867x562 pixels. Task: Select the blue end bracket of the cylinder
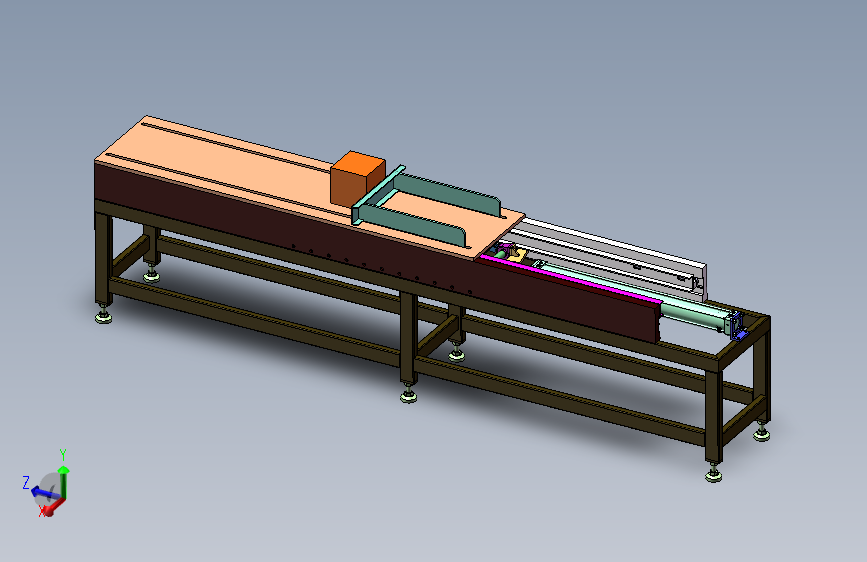[x=737, y=326]
